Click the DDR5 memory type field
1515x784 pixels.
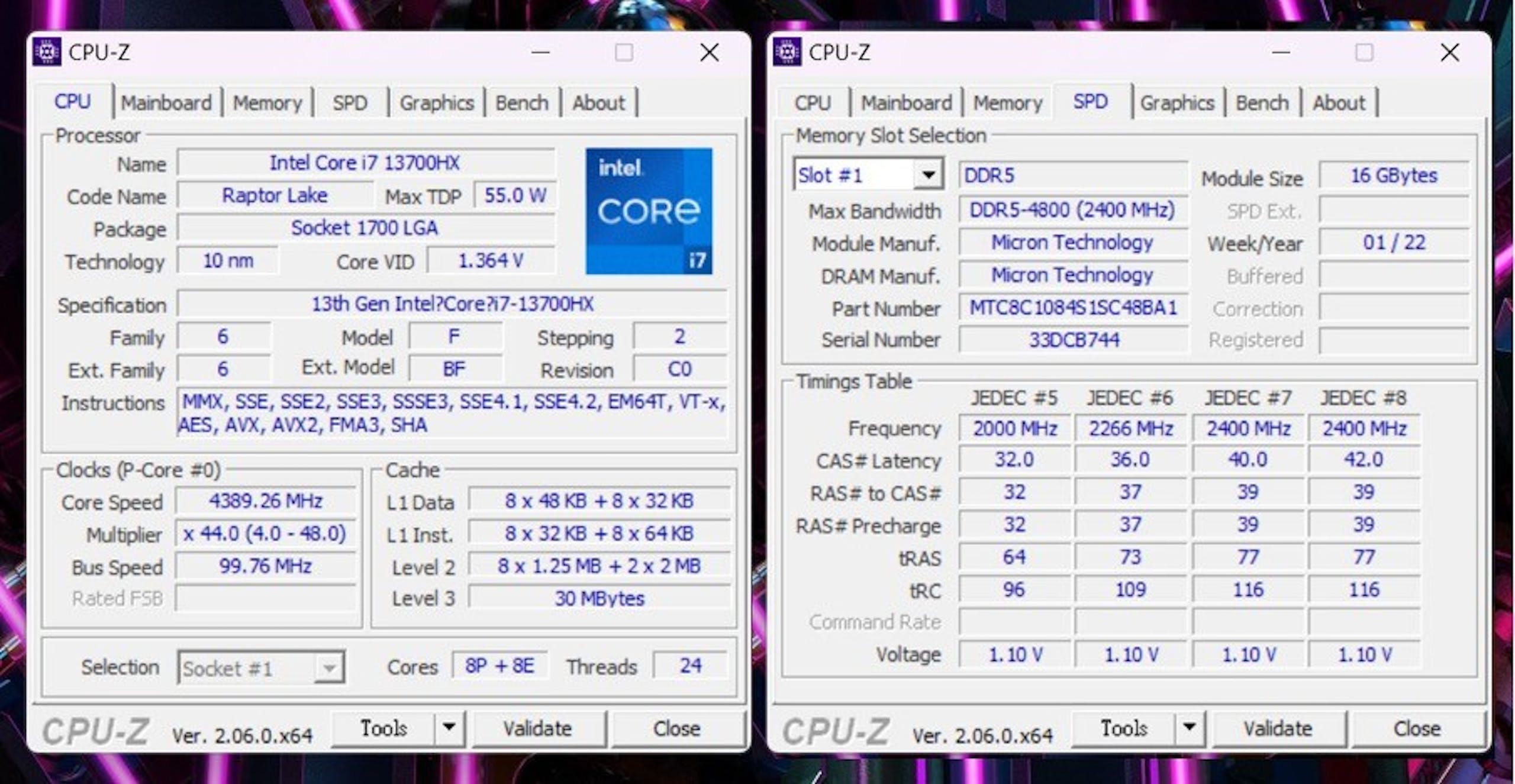(1073, 175)
